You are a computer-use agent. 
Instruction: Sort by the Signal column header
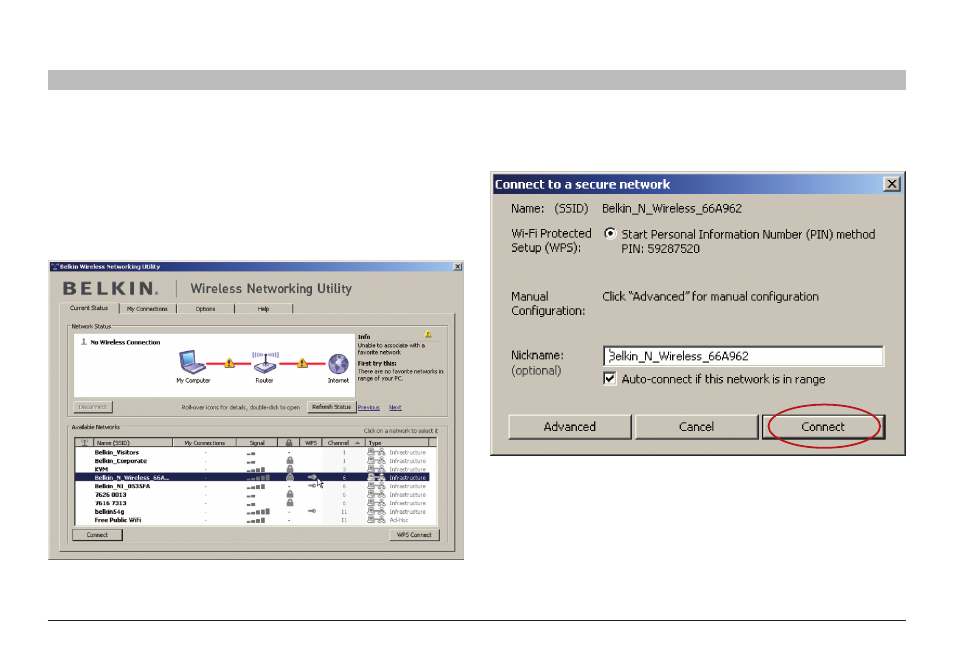(257, 443)
